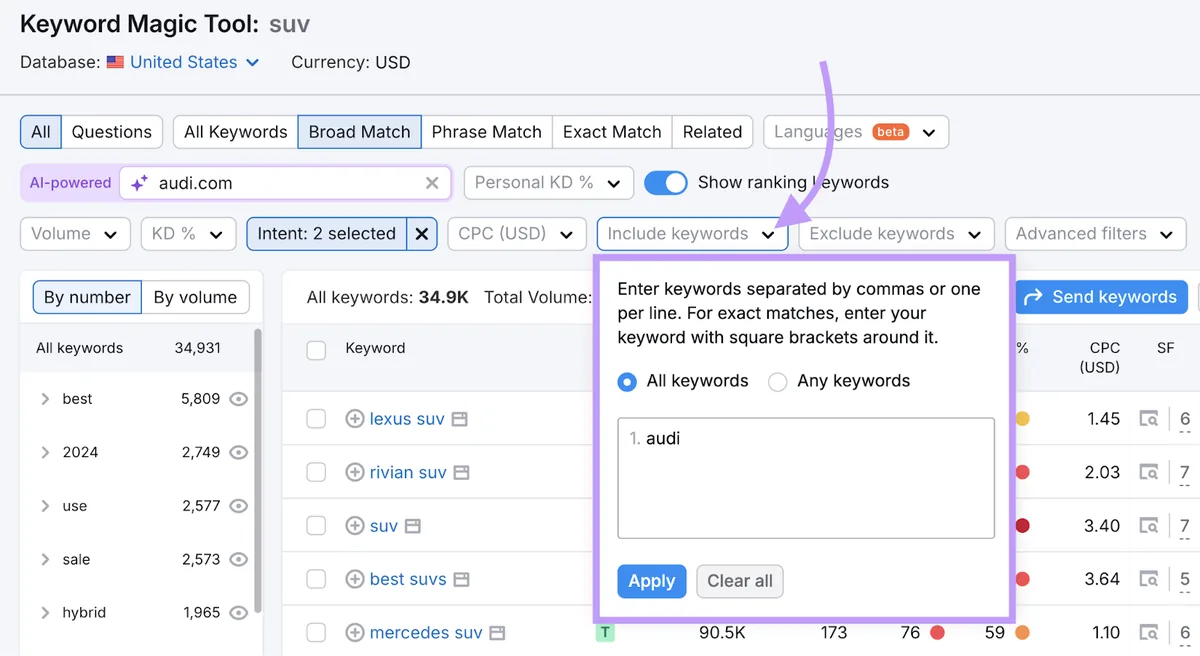The width and height of the screenshot is (1200, 656).
Task: Click the keyword groups list scrollbar
Action: click(258, 470)
